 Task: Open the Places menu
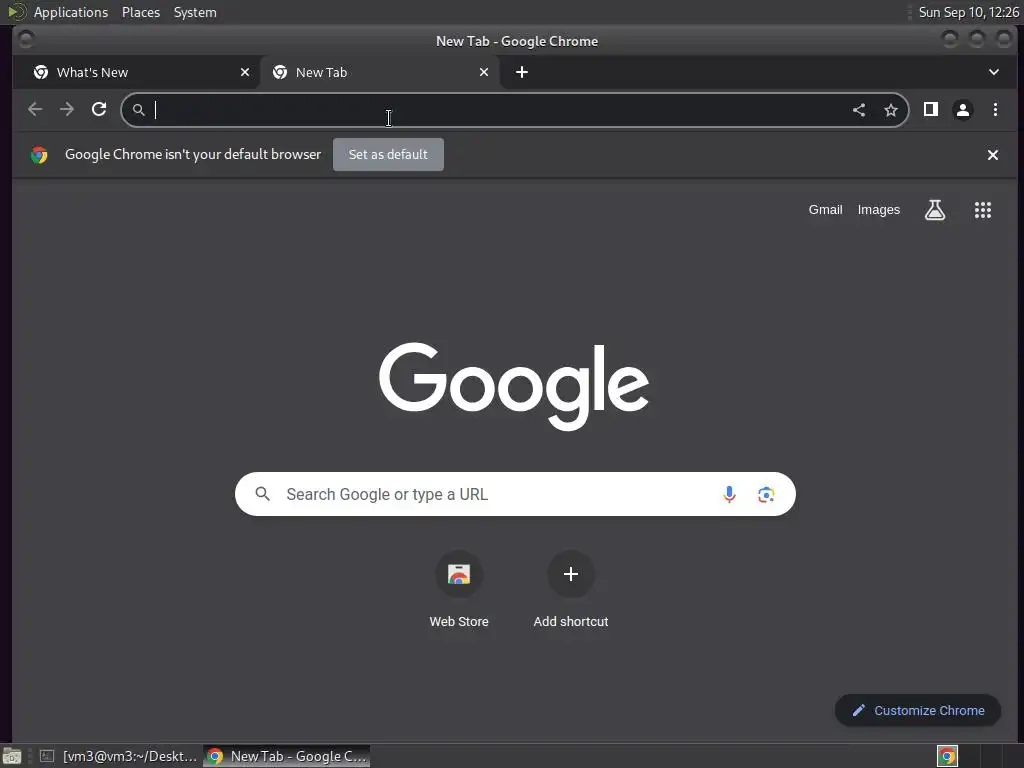[x=141, y=12]
